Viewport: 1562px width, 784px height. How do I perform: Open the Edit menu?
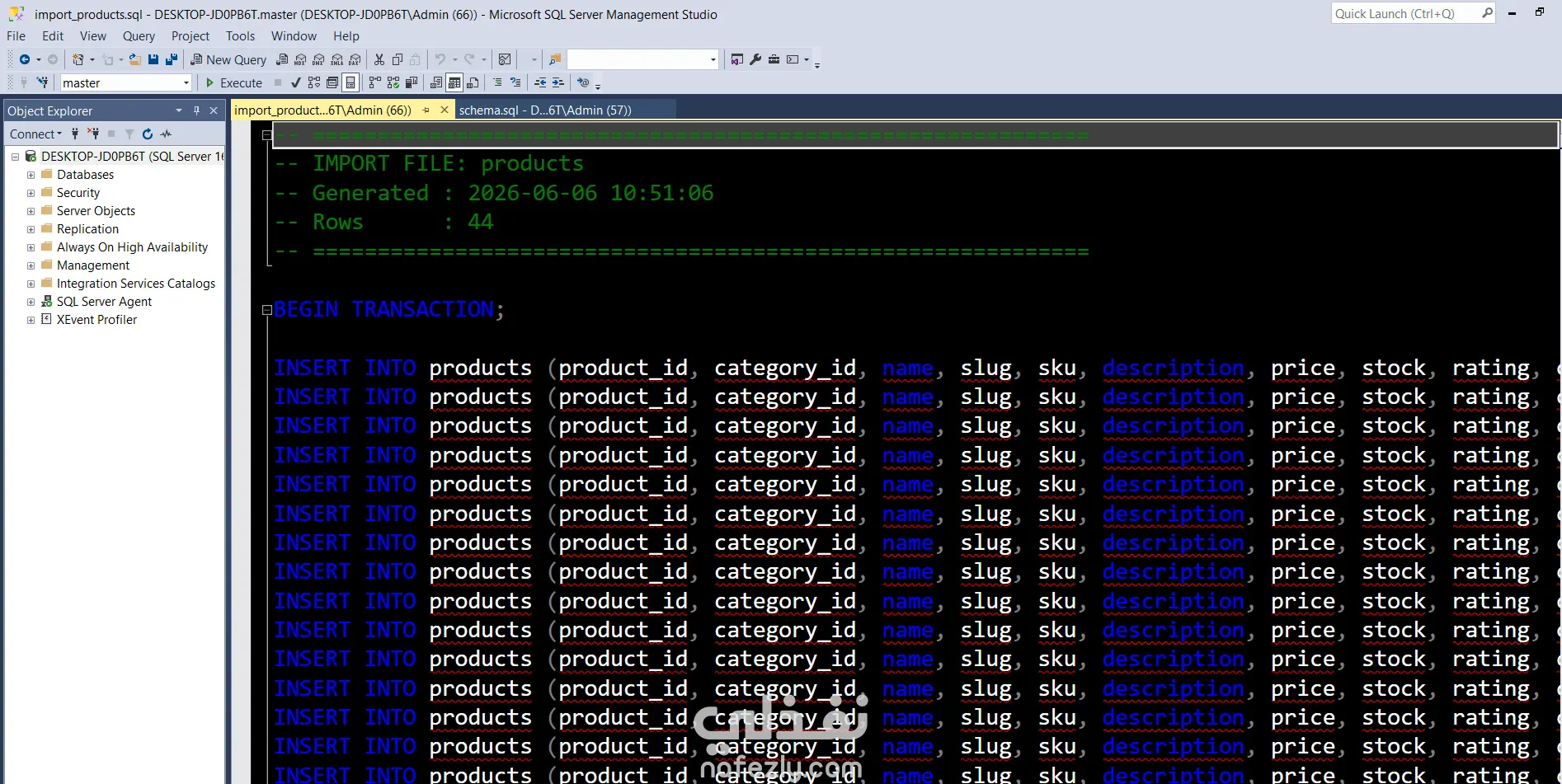[x=53, y=36]
